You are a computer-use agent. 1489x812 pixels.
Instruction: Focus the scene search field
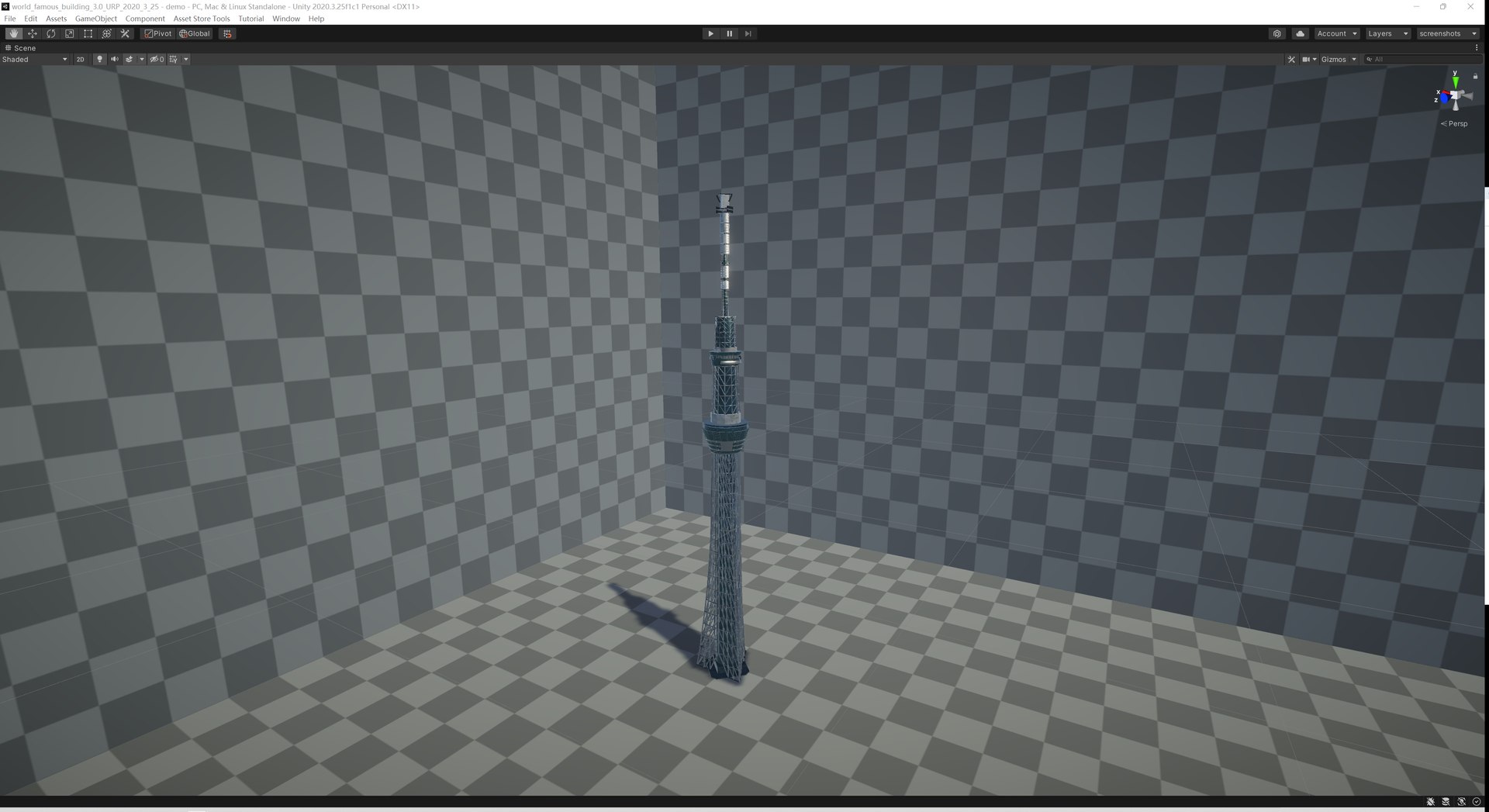(1423, 59)
